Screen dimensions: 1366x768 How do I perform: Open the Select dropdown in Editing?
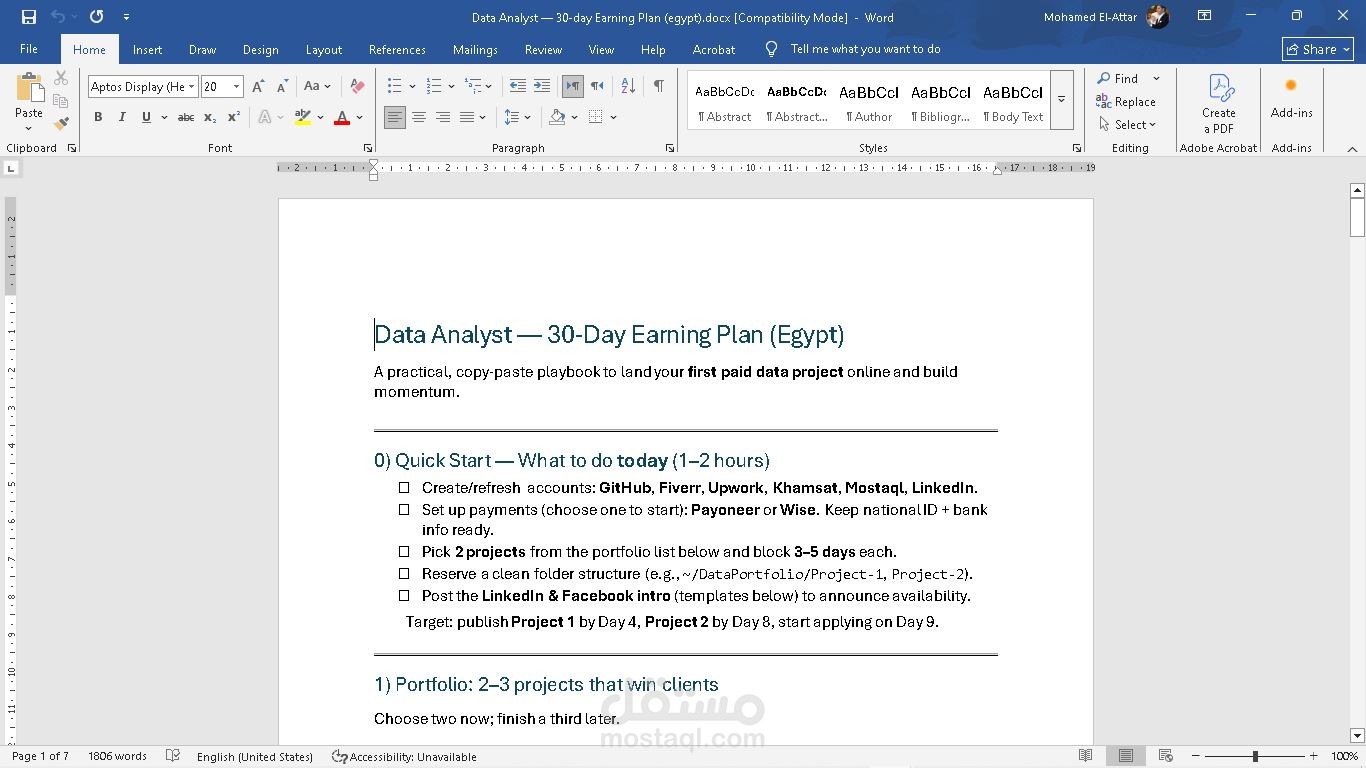coord(1127,125)
